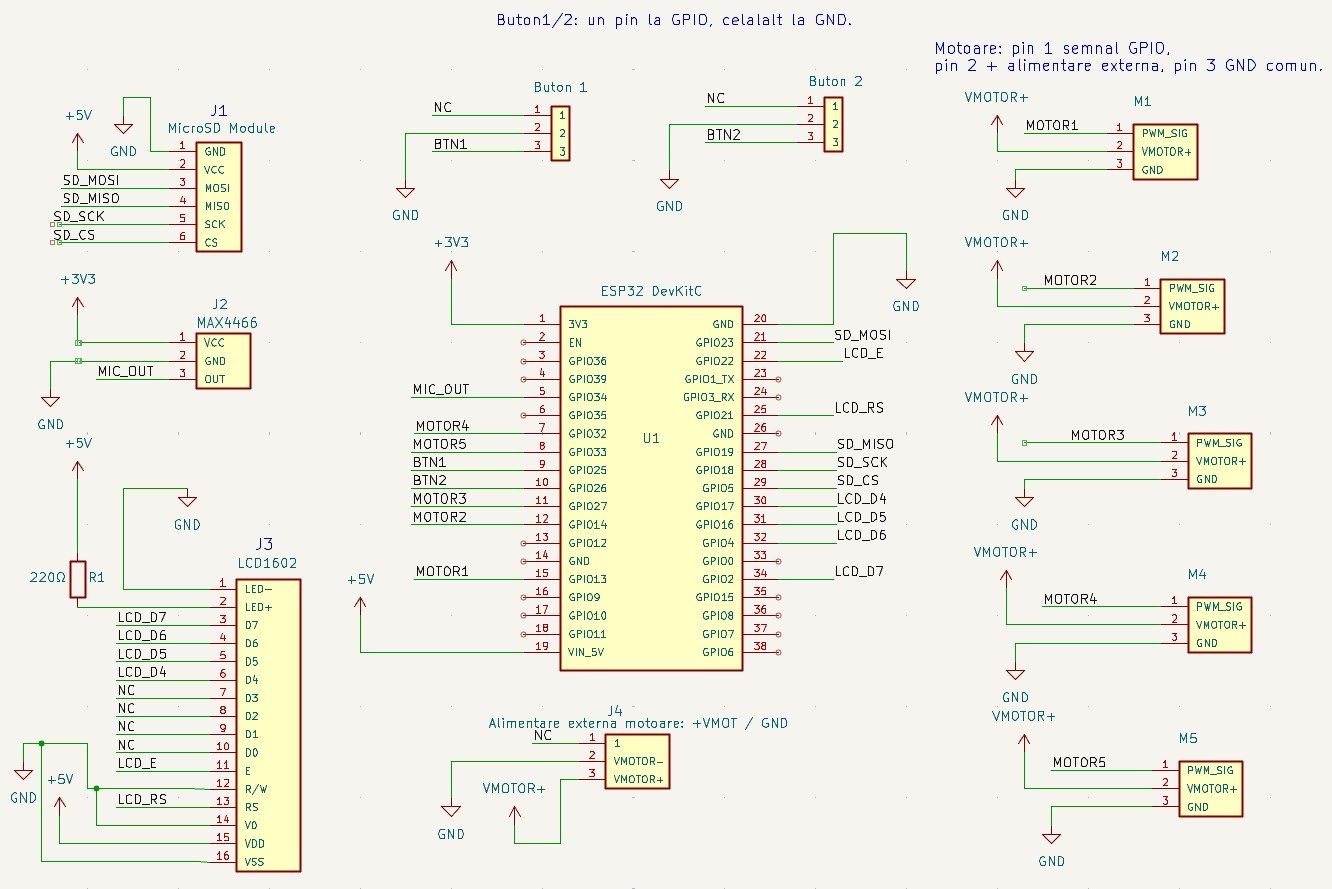Select the BTN2 label at Buton 2 connector
This screenshot has width=1332, height=889.
(724, 135)
